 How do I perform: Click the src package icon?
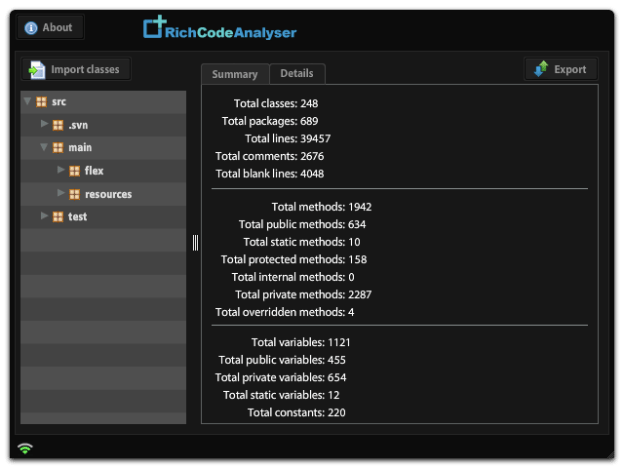[41, 102]
